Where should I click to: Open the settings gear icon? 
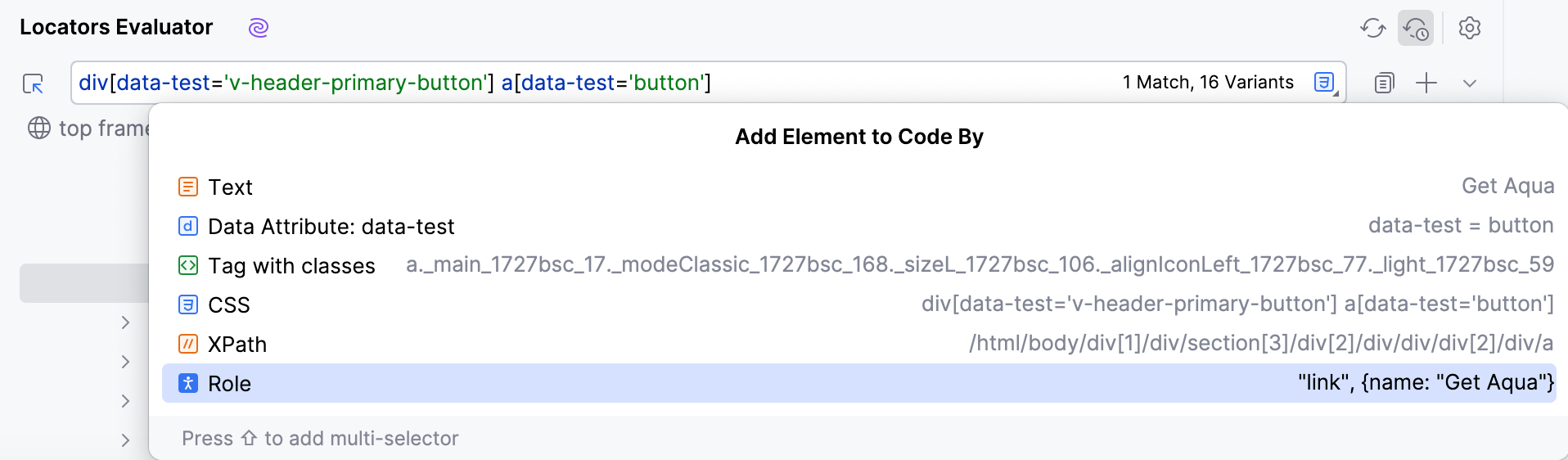click(x=1470, y=28)
